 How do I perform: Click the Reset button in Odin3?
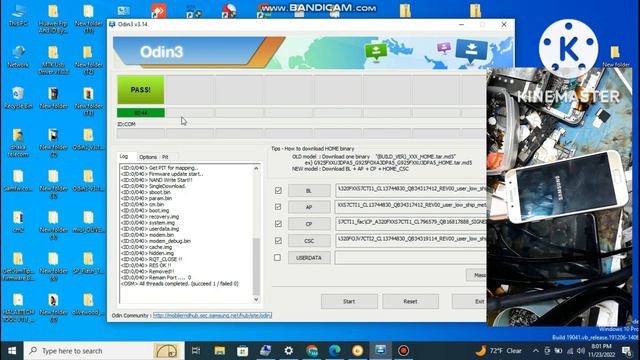[x=410, y=302]
